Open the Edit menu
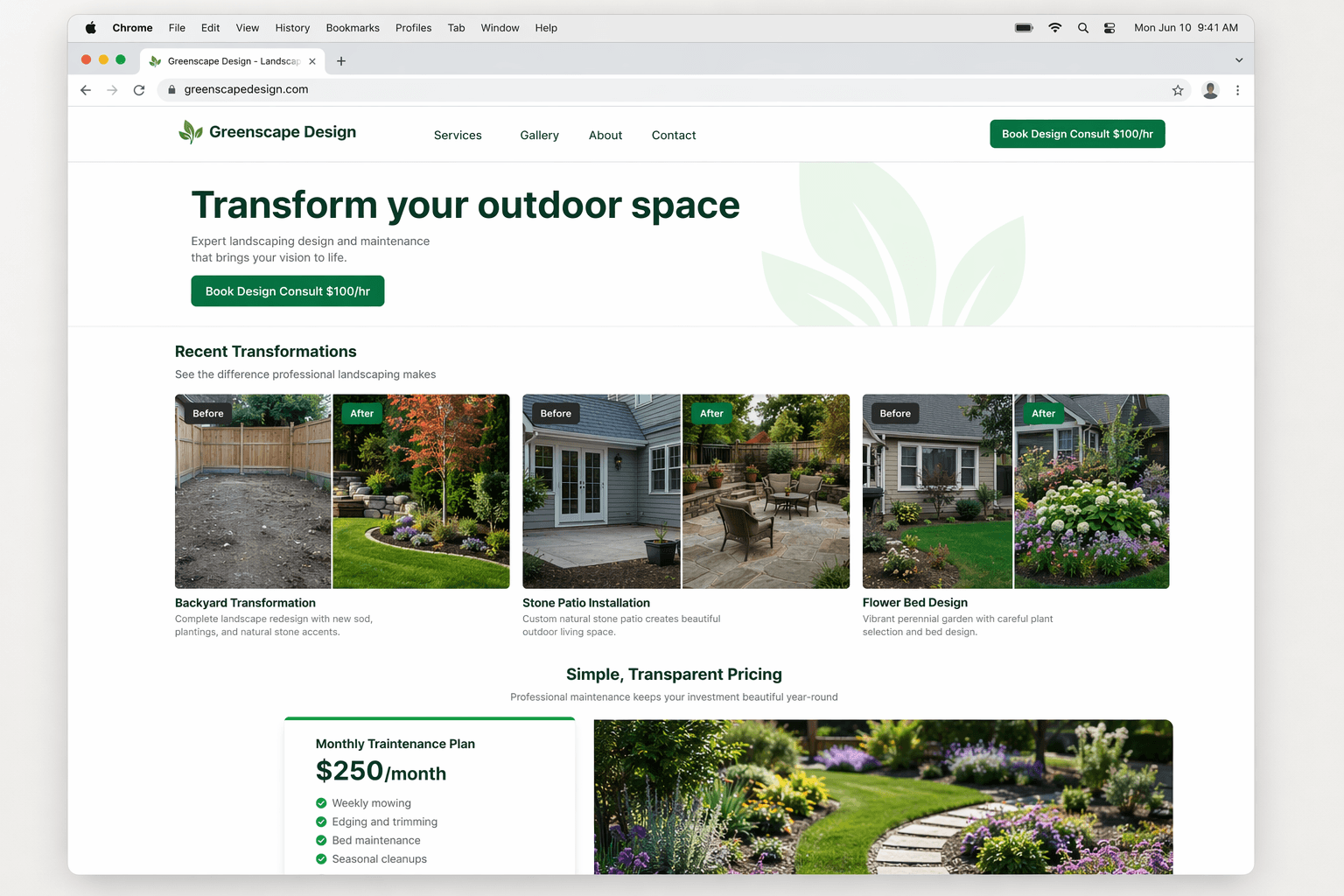 click(210, 28)
